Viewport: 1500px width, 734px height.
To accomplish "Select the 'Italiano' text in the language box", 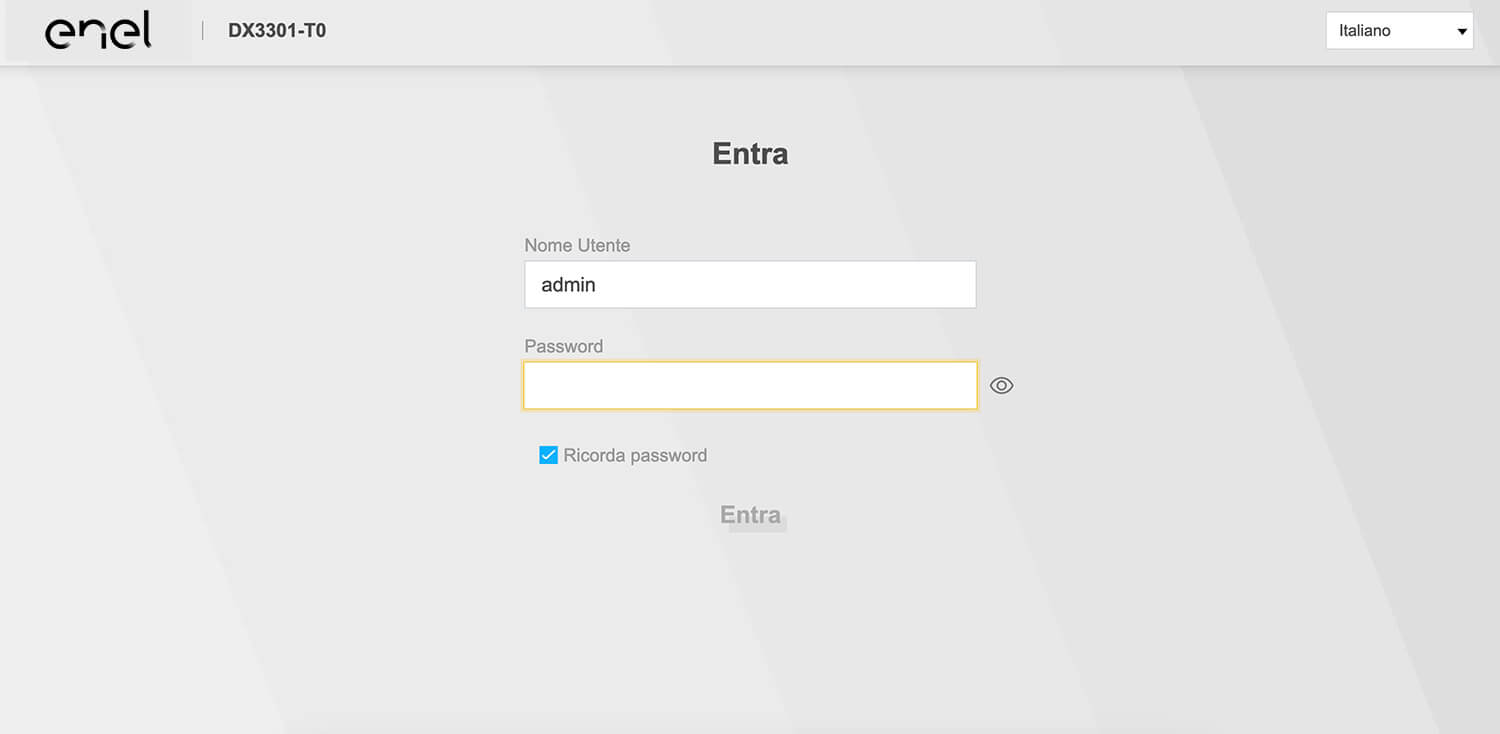I will click(1365, 31).
